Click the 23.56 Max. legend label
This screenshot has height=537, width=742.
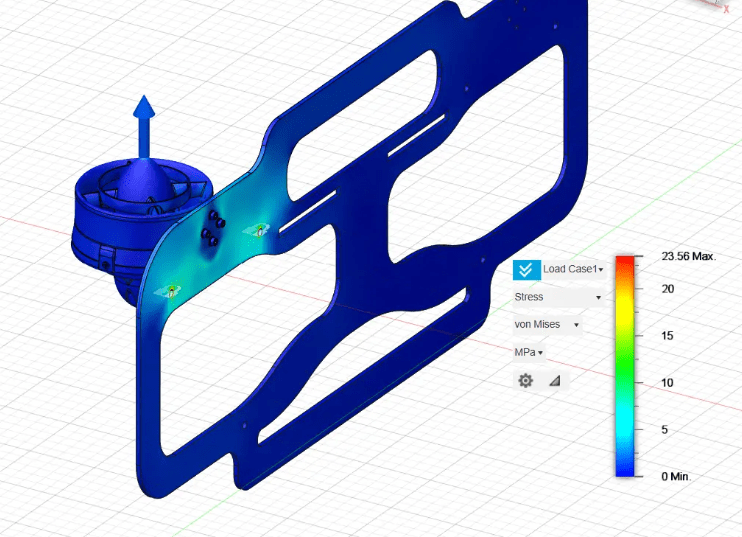point(688,257)
